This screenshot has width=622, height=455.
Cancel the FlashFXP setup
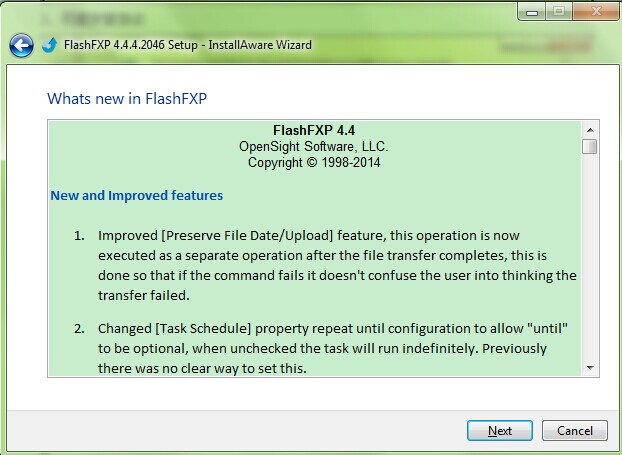(574, 431)
